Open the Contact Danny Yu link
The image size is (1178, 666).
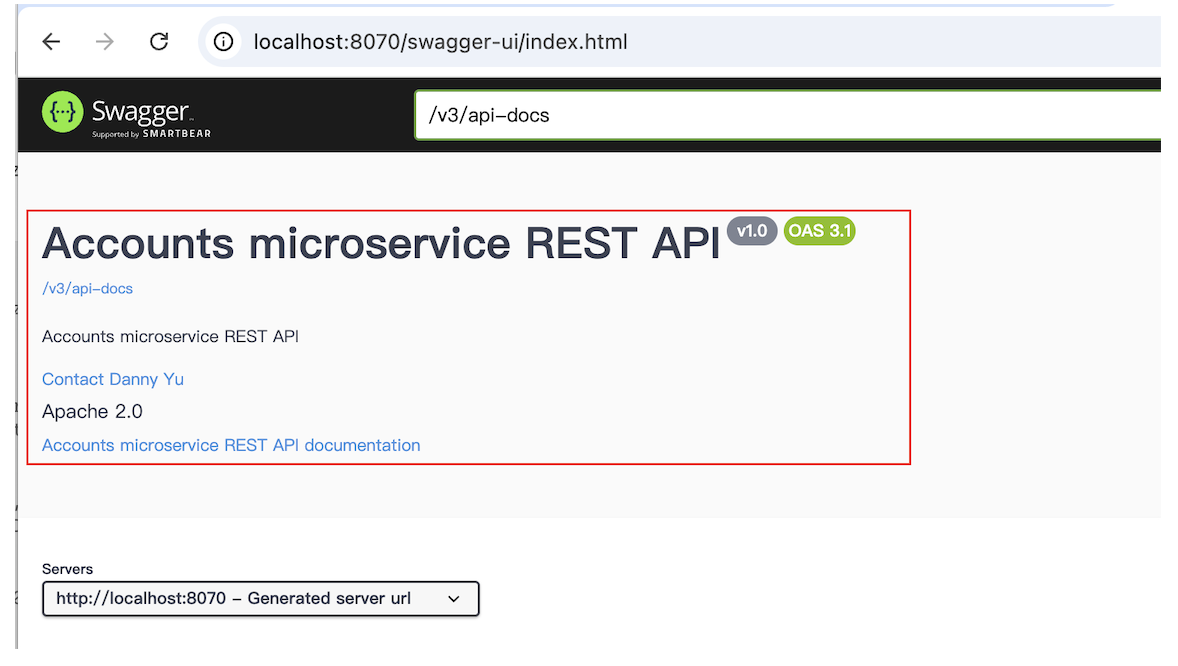(113, 379)
